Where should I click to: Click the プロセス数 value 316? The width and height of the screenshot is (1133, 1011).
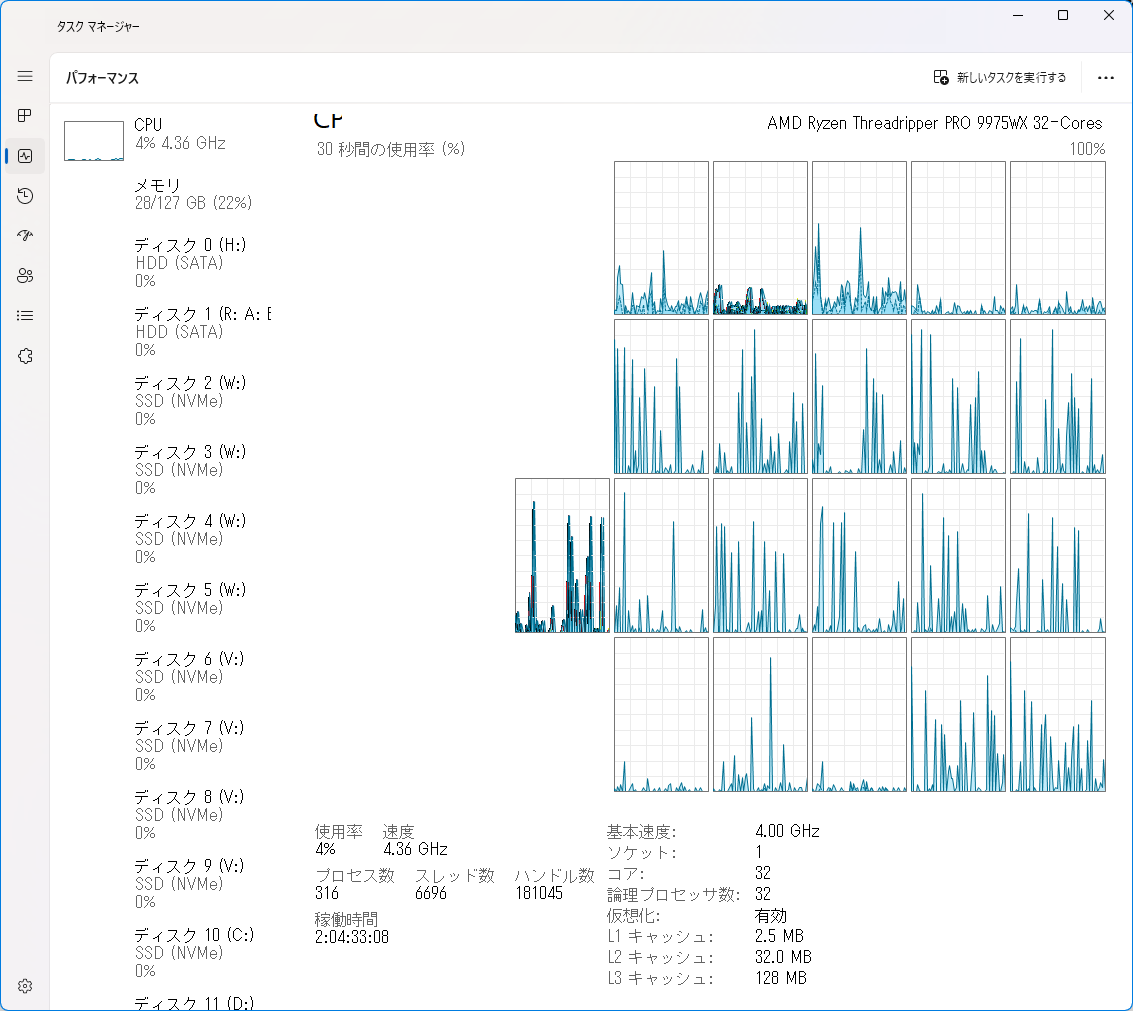[327, 893]
